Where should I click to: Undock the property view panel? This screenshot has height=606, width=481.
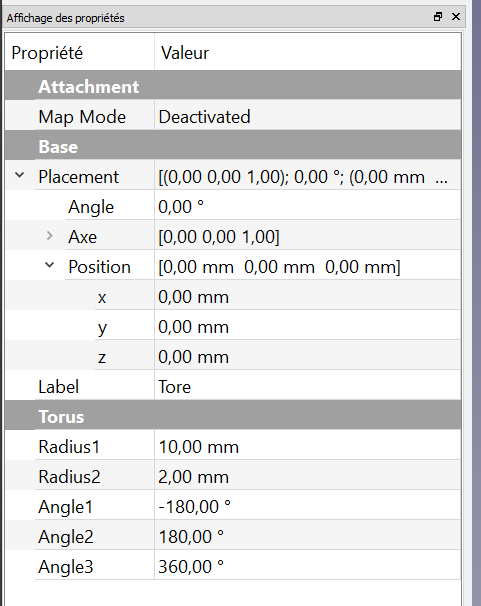click(x=438, y=17)
